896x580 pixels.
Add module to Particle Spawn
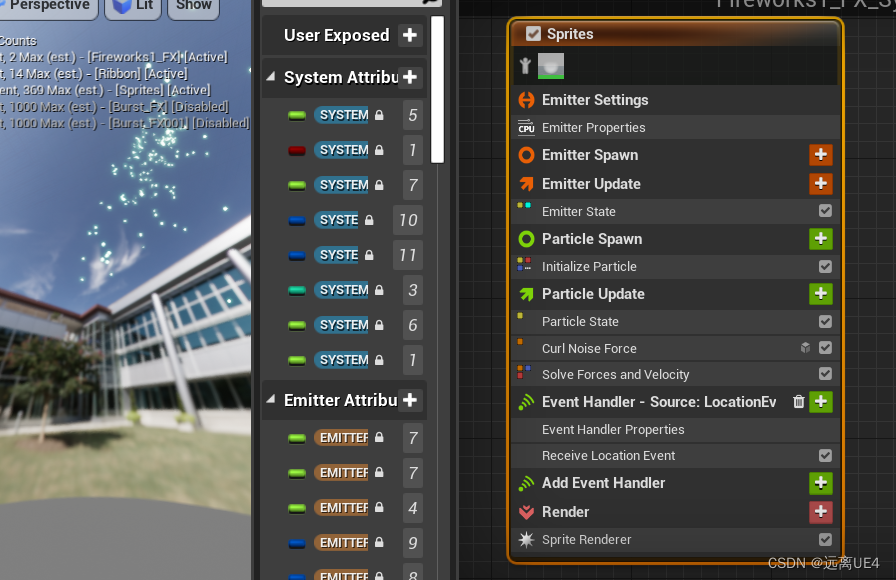coord(821,239)
